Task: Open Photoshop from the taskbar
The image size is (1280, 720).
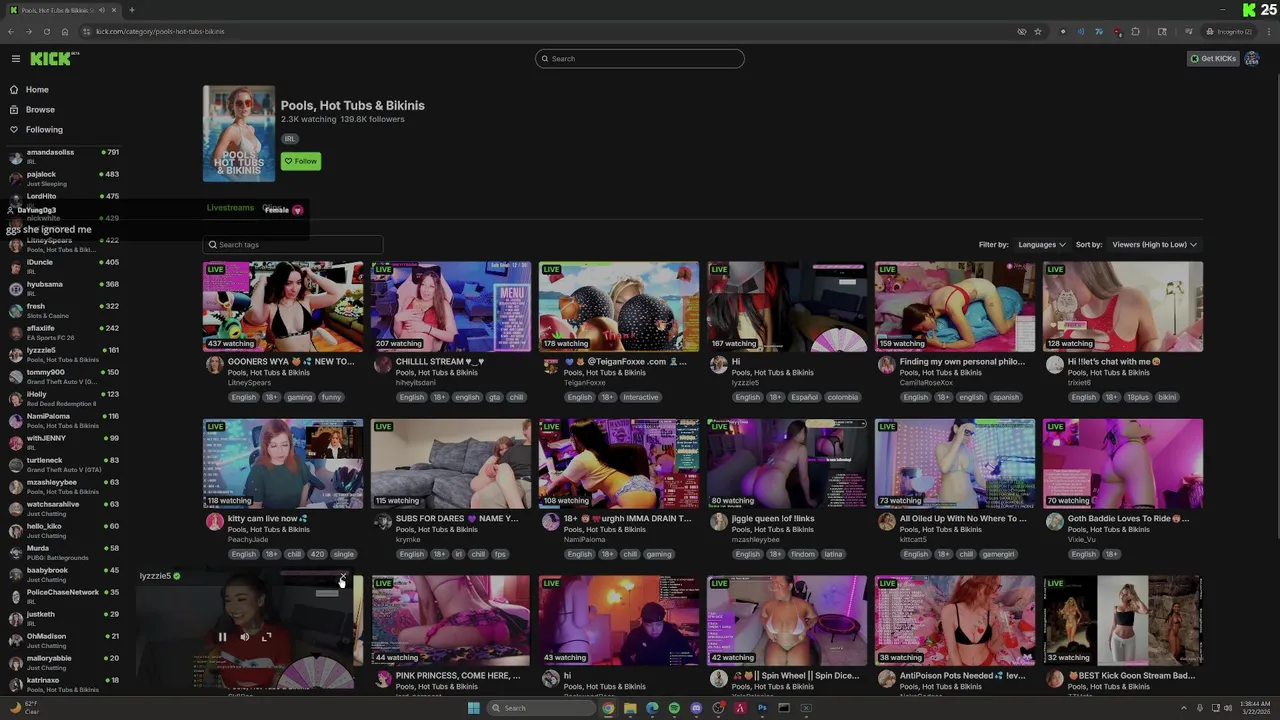Action: point(762,708)
